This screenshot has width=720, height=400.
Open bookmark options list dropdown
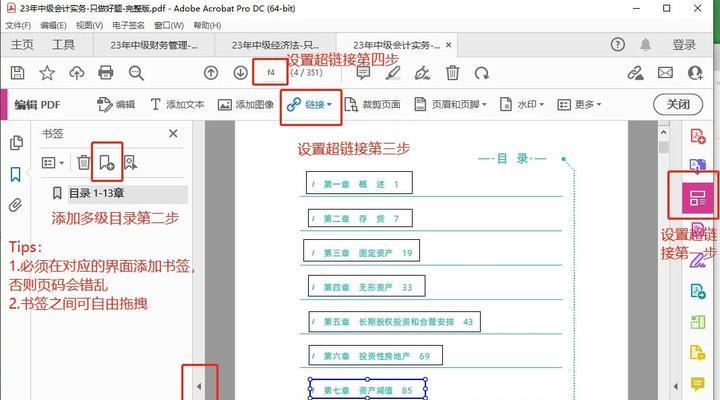click(x=53, y=163)
